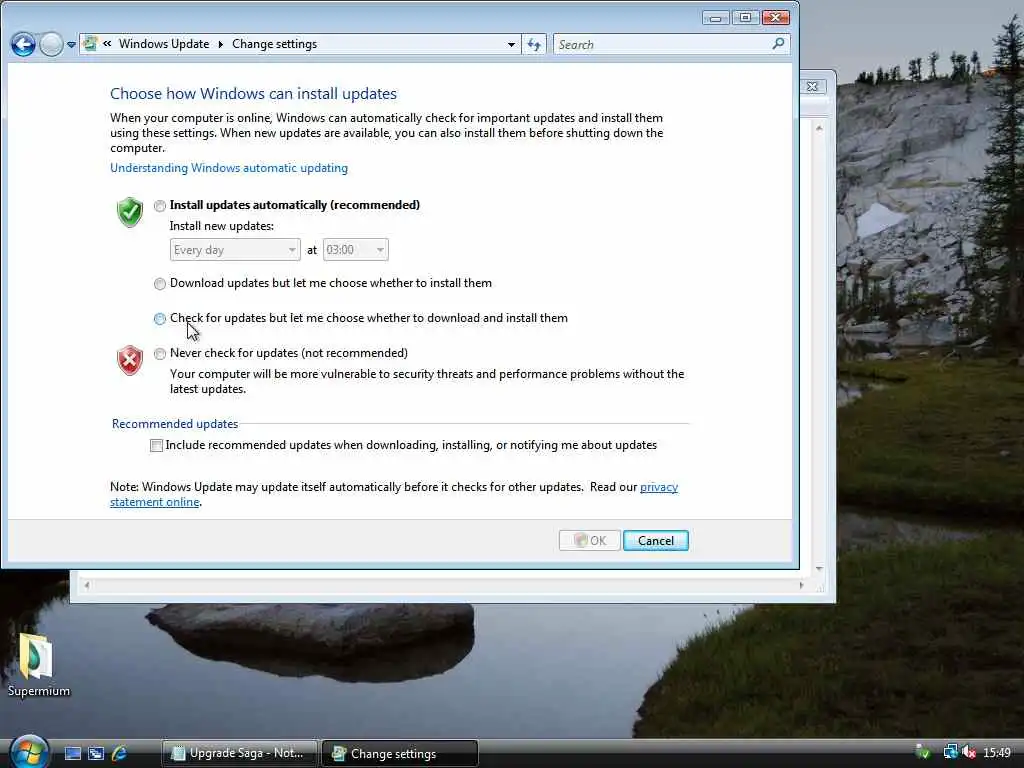This screenshot has height=768, width=1024.
Task: Refresh the page with the refresh icon
Action: [x=534, y=44]
